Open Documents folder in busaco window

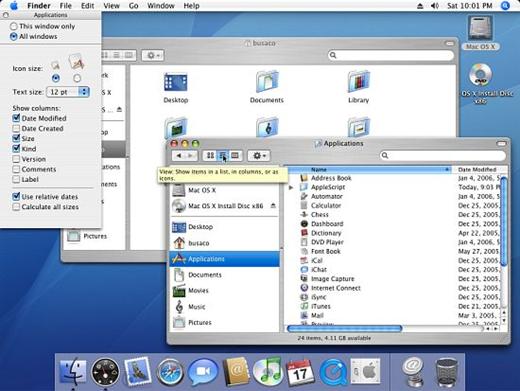pos(267,87)
